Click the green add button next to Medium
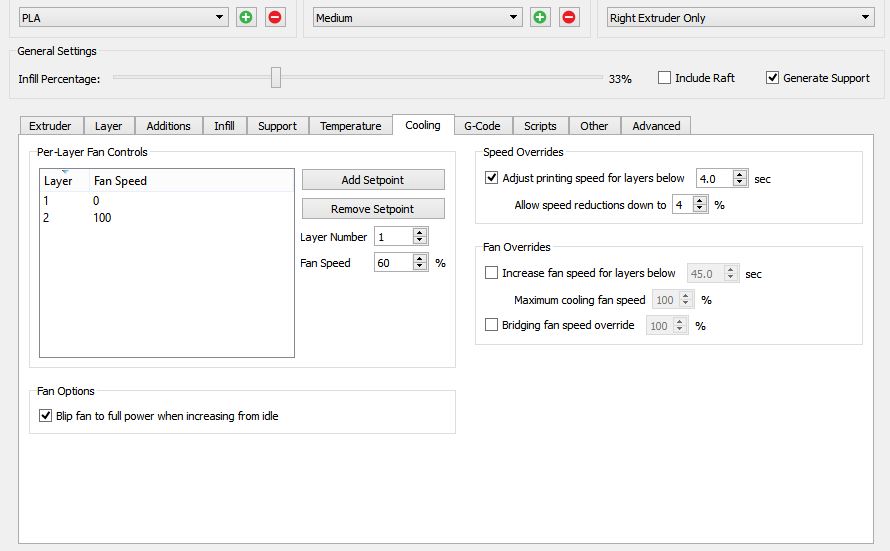890x551 pixels. pyautogui.click(x=540, y=17)
